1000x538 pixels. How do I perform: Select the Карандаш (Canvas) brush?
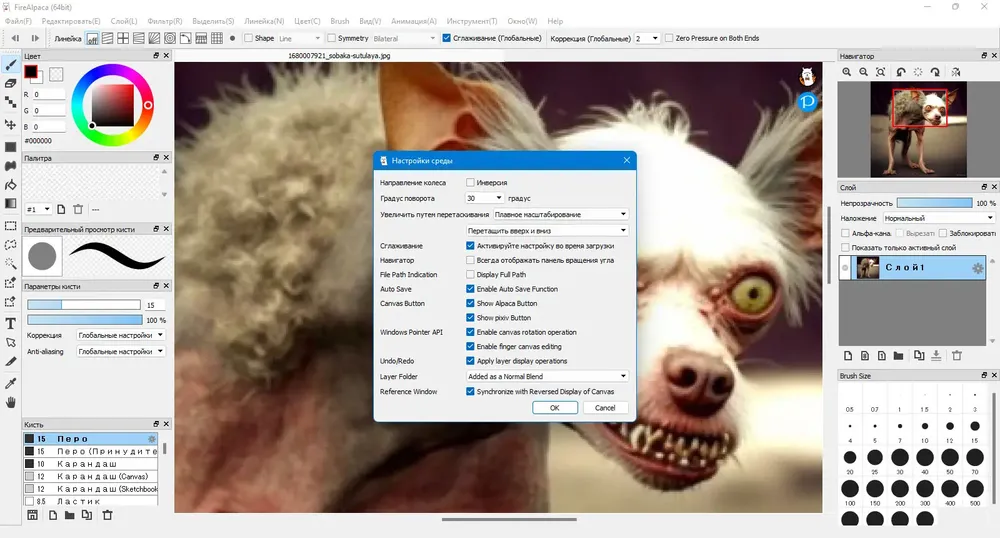tap(91, 476)
